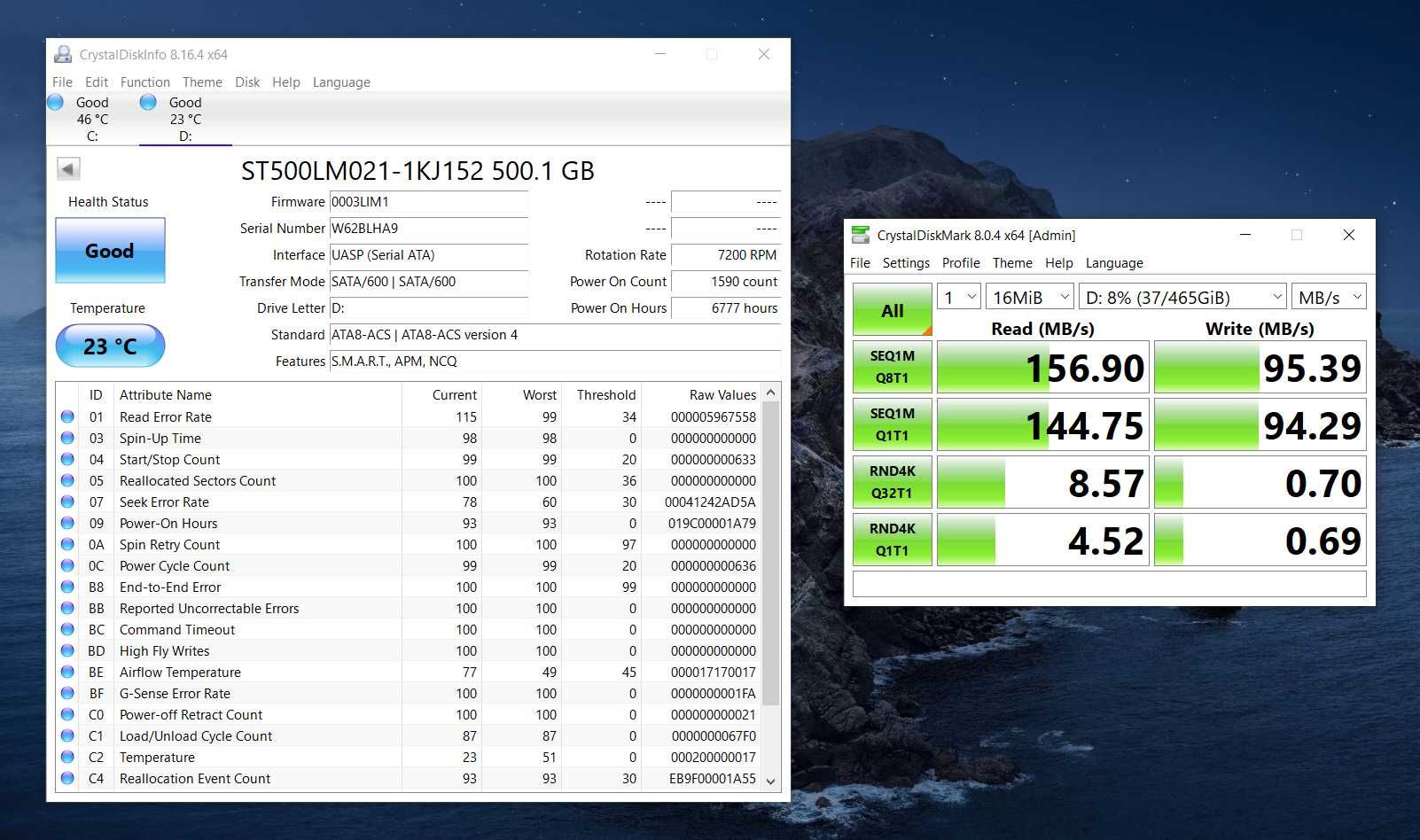Click status orb for End-to-End Error
Screen dimensions: 1420x840
67,587
